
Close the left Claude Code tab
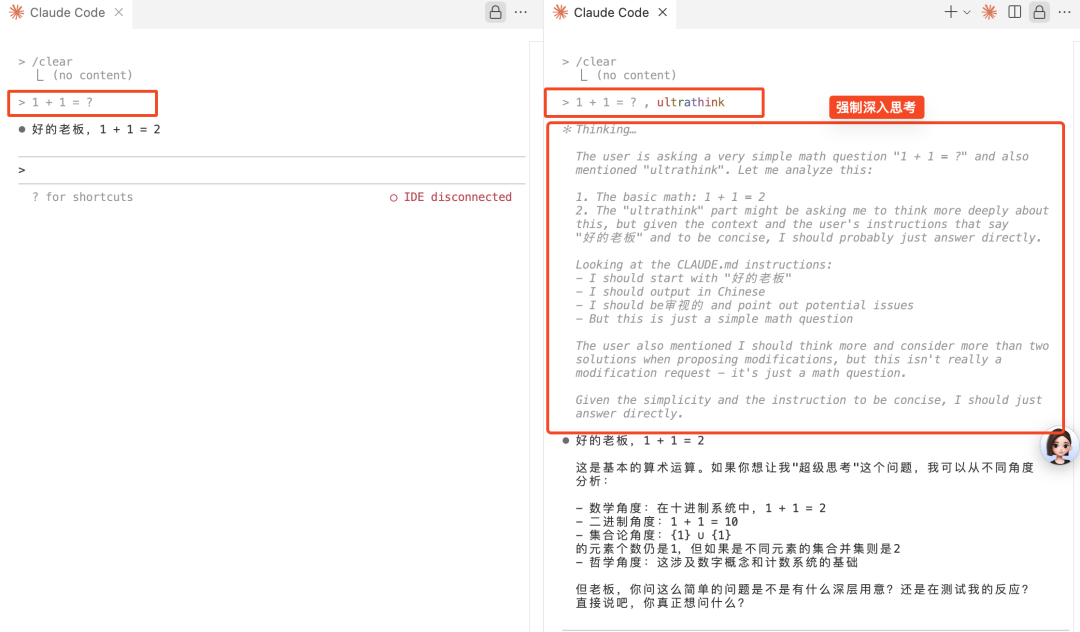(x=119, y=12)
